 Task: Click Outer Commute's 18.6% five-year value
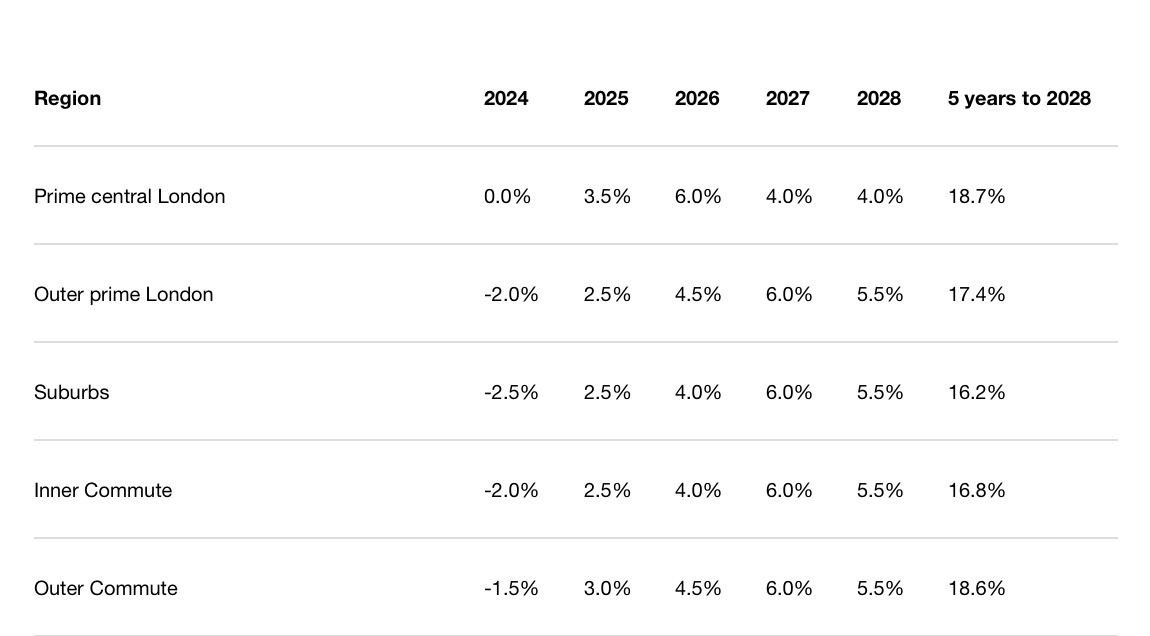point(976,588)
